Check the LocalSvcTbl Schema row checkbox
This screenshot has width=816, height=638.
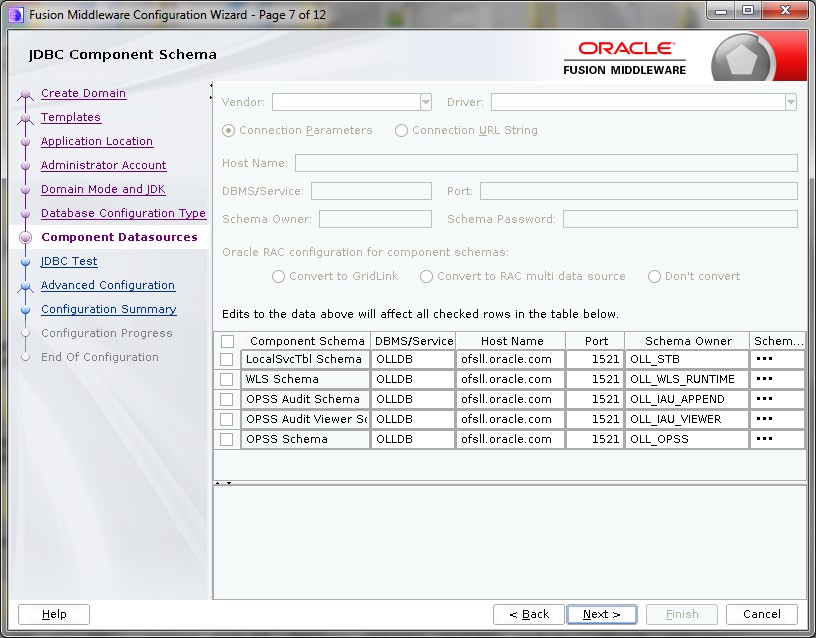226,360
